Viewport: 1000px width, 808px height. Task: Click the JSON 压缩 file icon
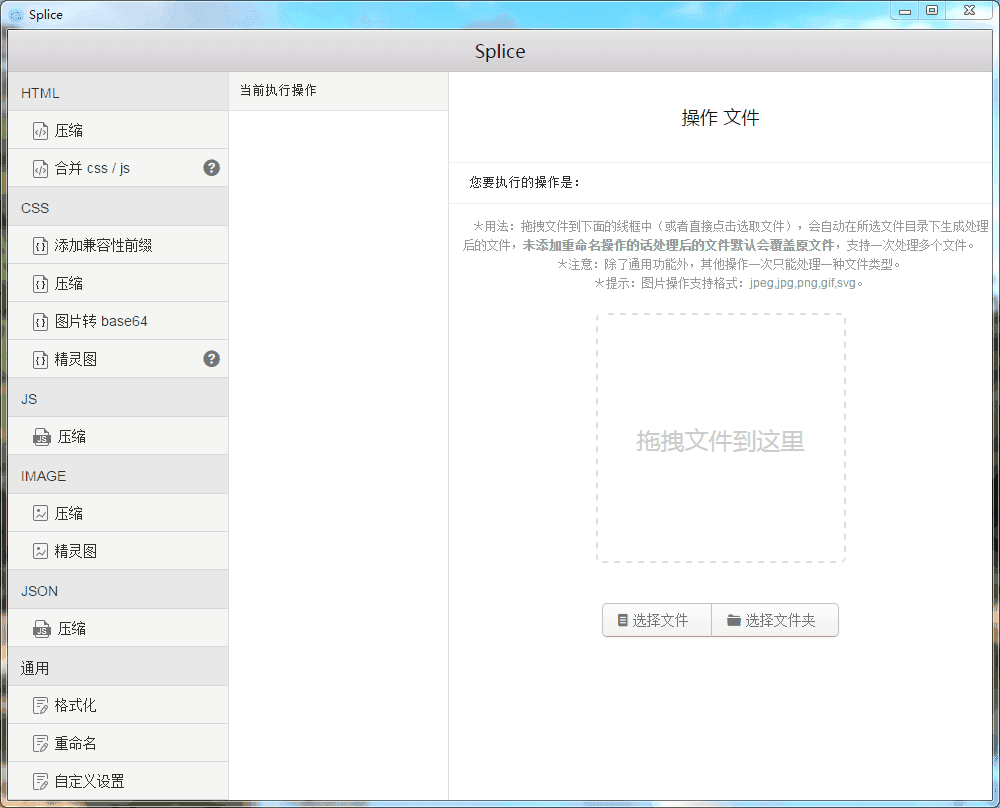point(42,629)
